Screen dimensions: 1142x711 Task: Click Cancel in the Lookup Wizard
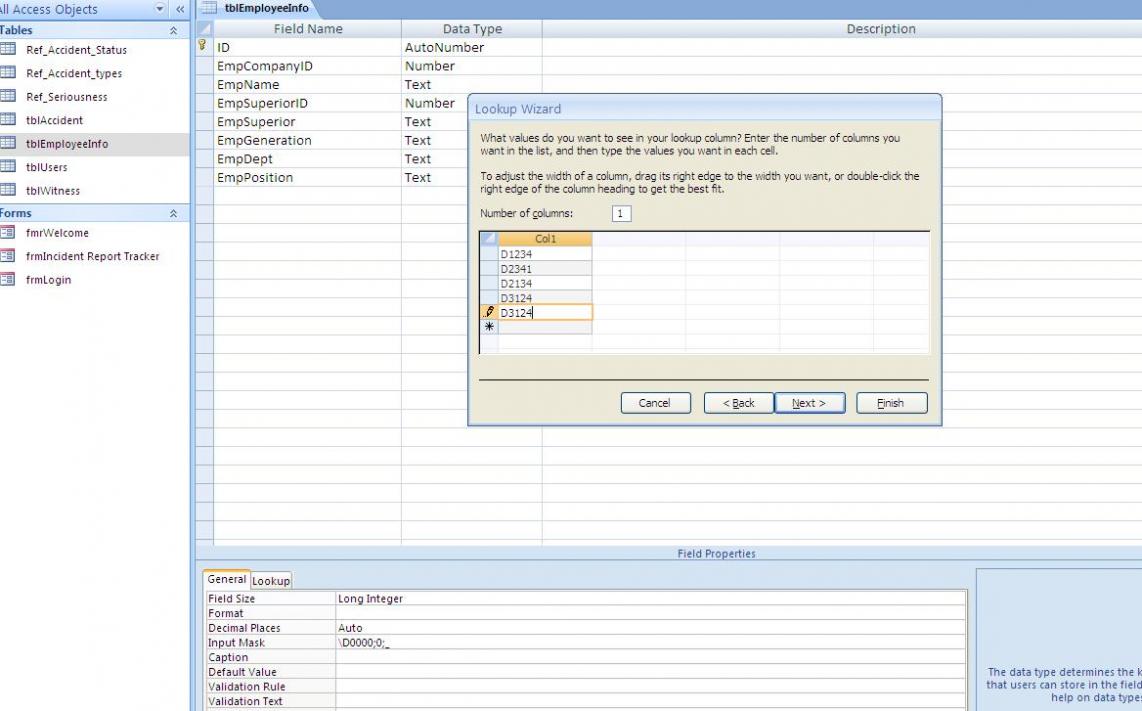coord(654,403)
